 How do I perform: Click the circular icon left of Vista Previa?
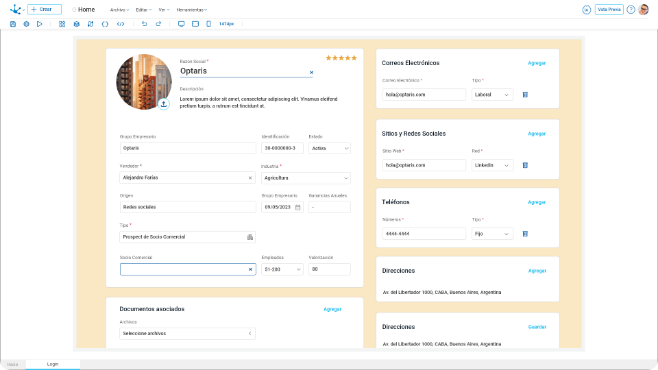click(587, 10)
